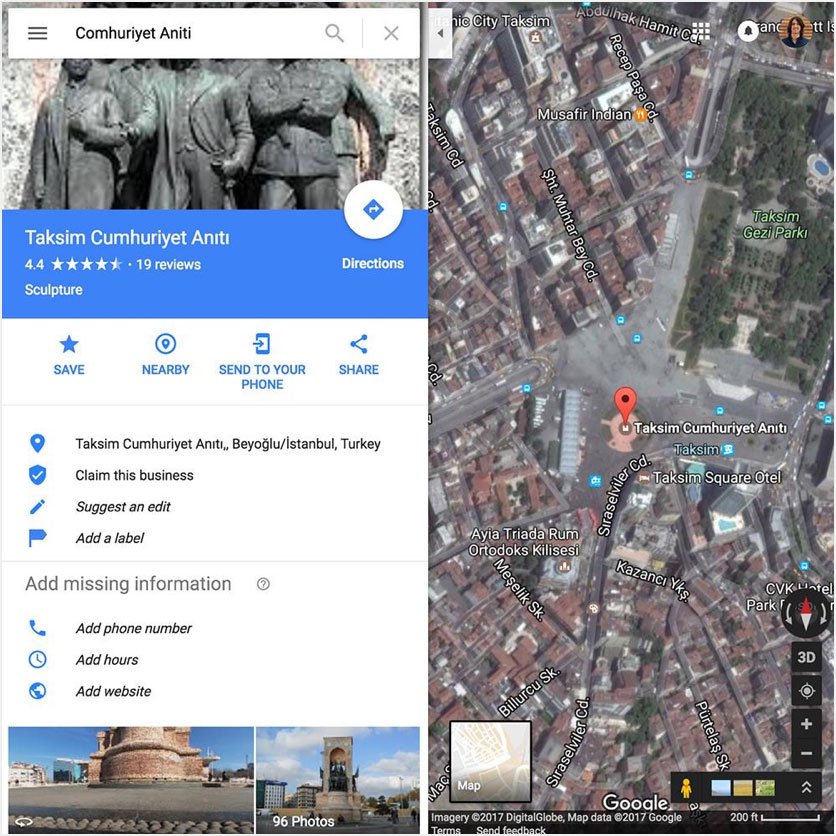836x836 pixels.
Task: Click the red location pin on map
Action: click(x=625, y=405)
